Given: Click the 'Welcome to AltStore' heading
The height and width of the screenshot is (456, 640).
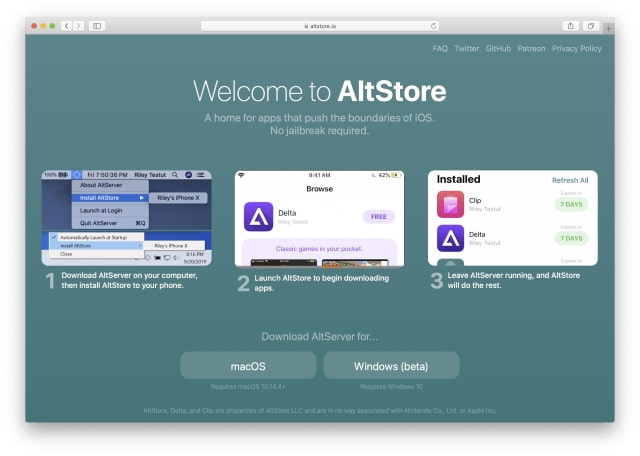Looking at the screenshot, I should pyautogui.click(x=320, y=91).
